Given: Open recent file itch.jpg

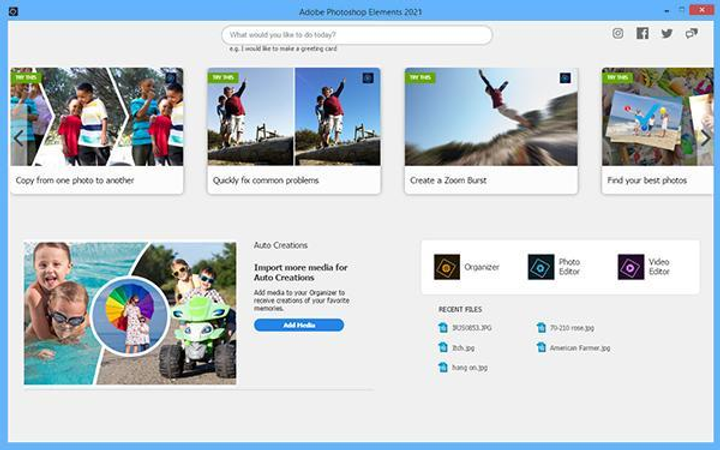Looking at the screenshot, I should [463, 348].
